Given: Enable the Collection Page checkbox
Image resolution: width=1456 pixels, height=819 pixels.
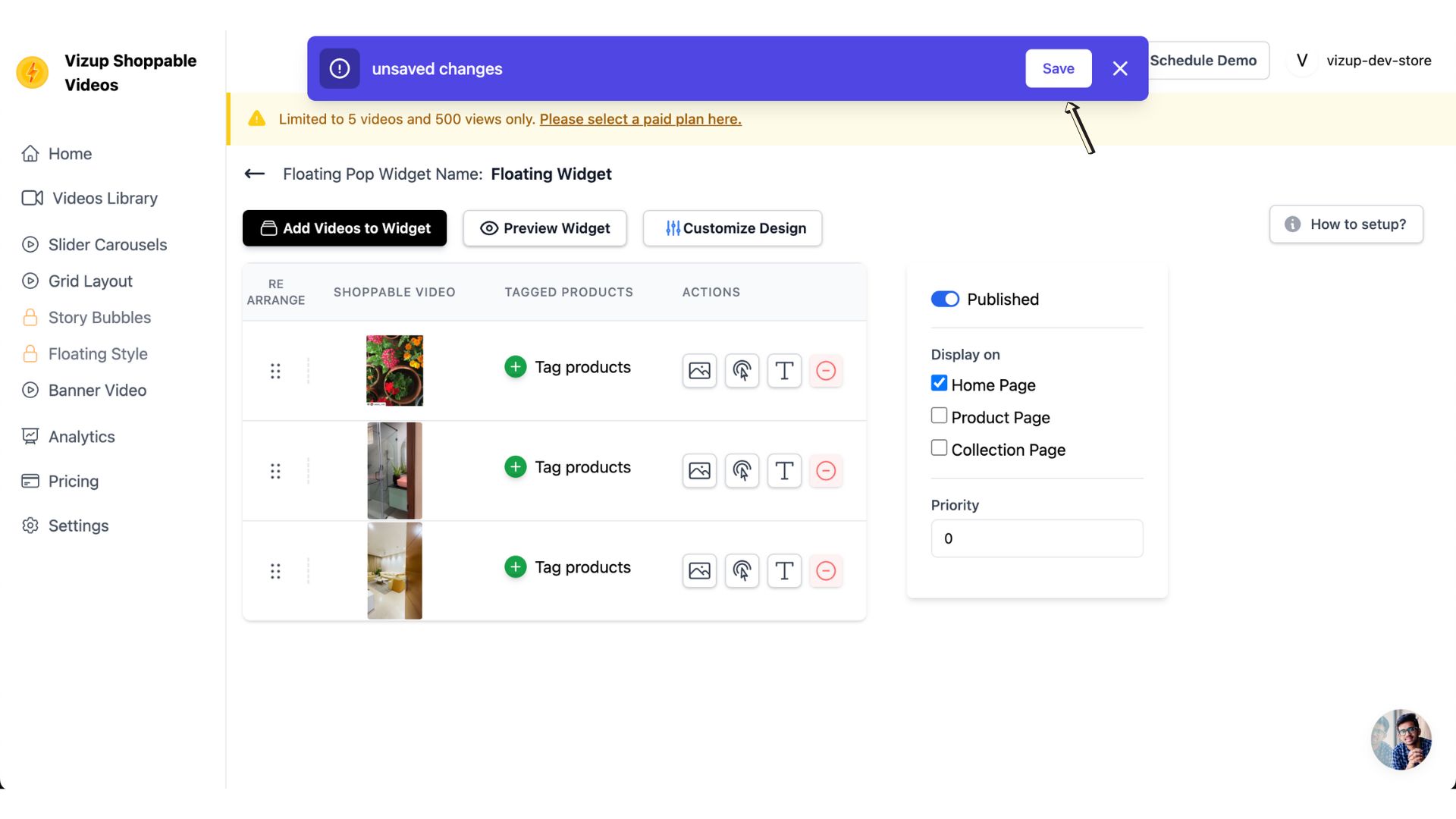Looking at the screenshot, I should 938,448.
